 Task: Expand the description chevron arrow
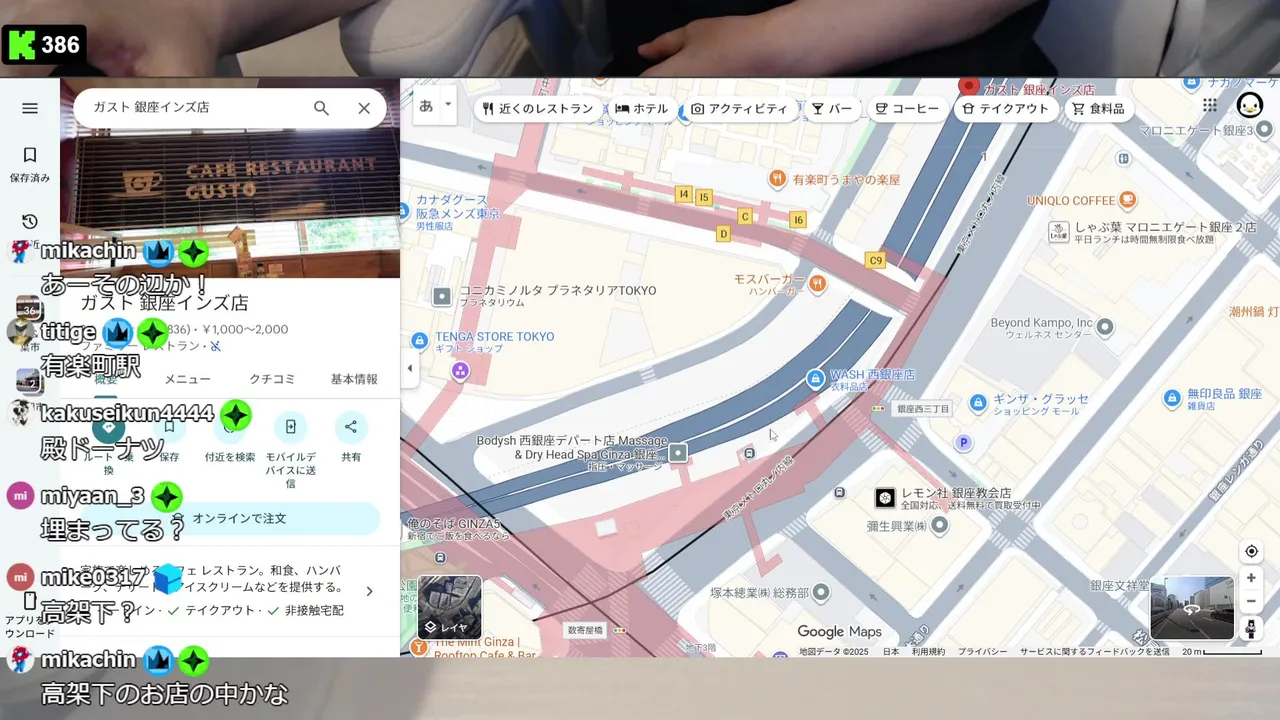(x=369, y=591)
